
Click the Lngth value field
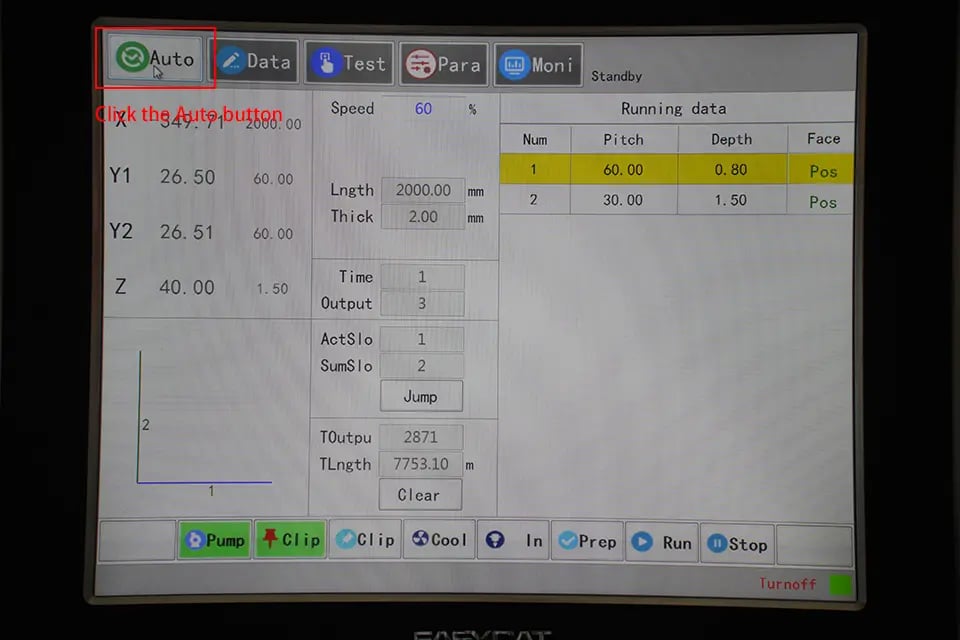click(423, 190)
